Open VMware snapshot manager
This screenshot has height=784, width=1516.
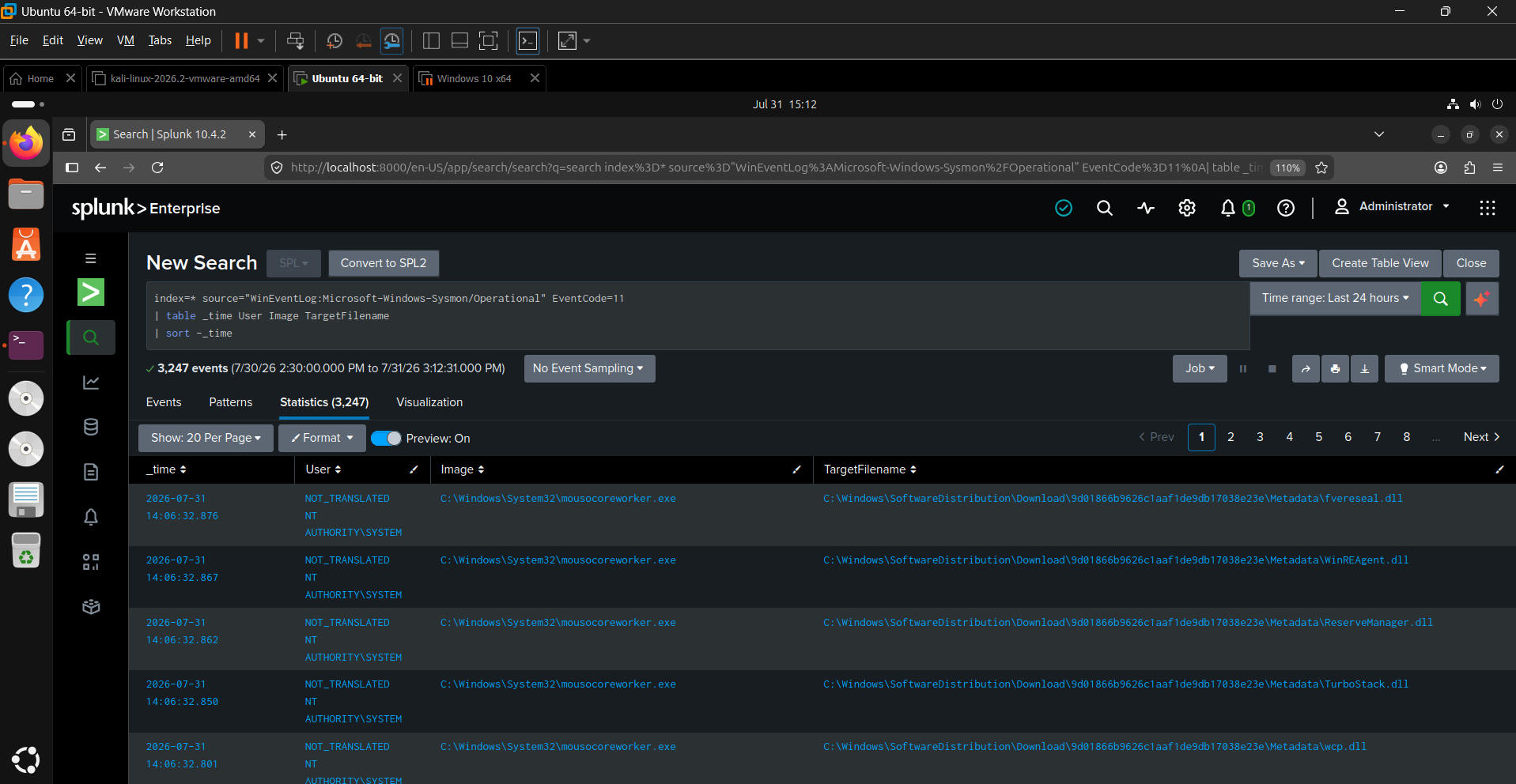(391, 41)
